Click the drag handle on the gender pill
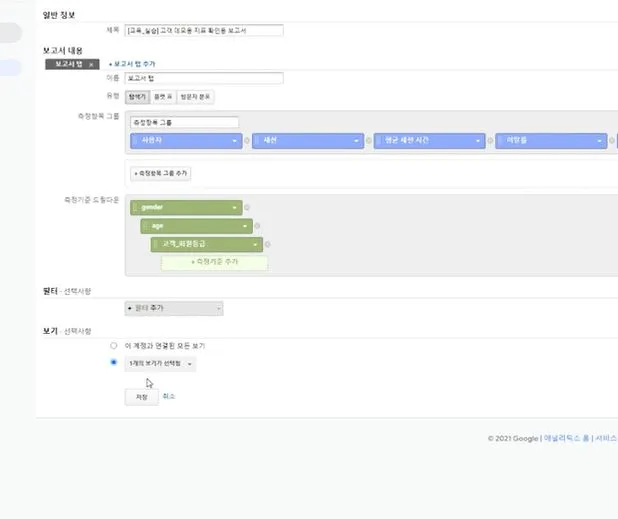The image size is (618, 519). [135, 207]
